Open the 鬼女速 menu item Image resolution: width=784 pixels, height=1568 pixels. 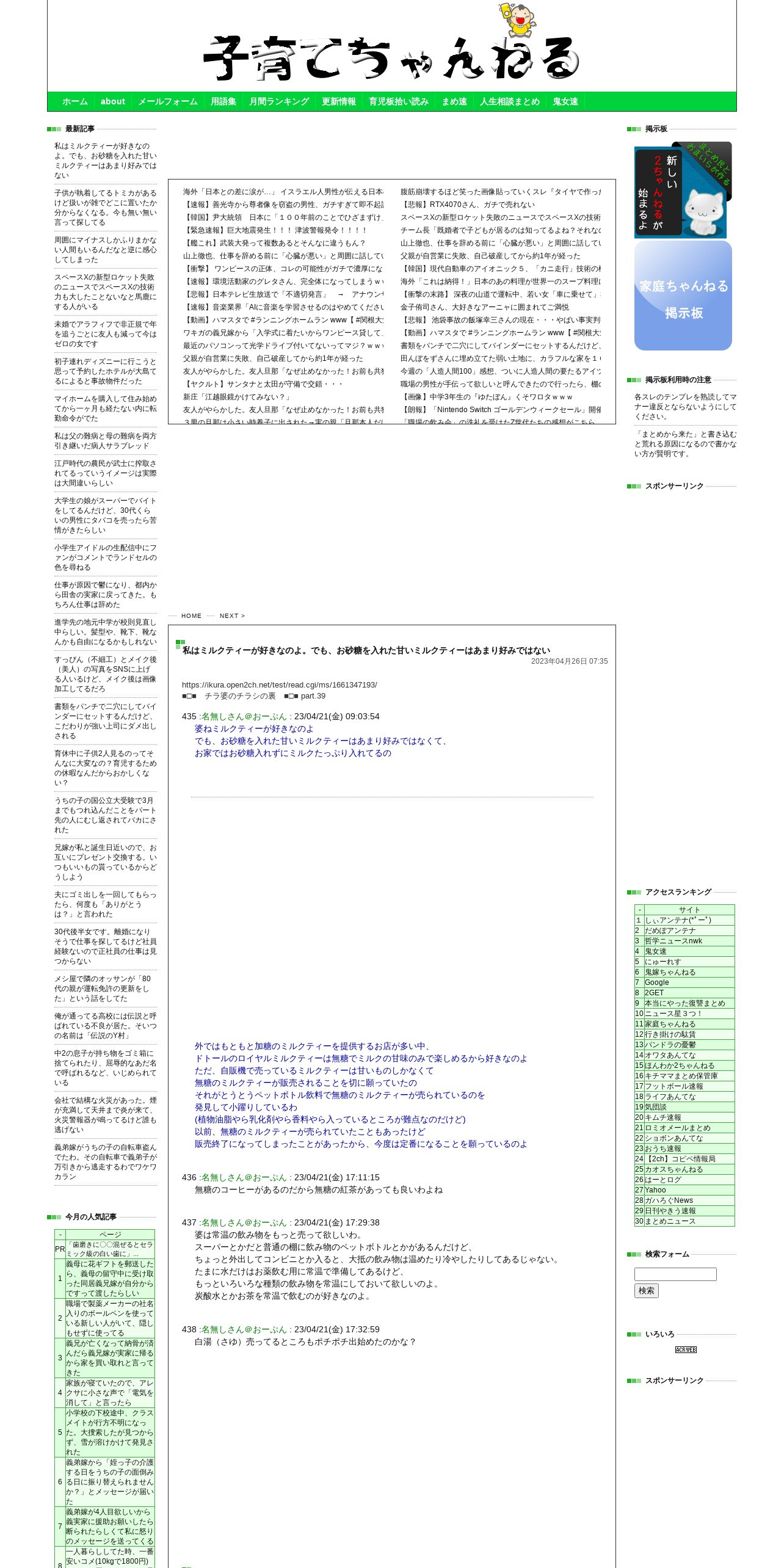point(565,101)
